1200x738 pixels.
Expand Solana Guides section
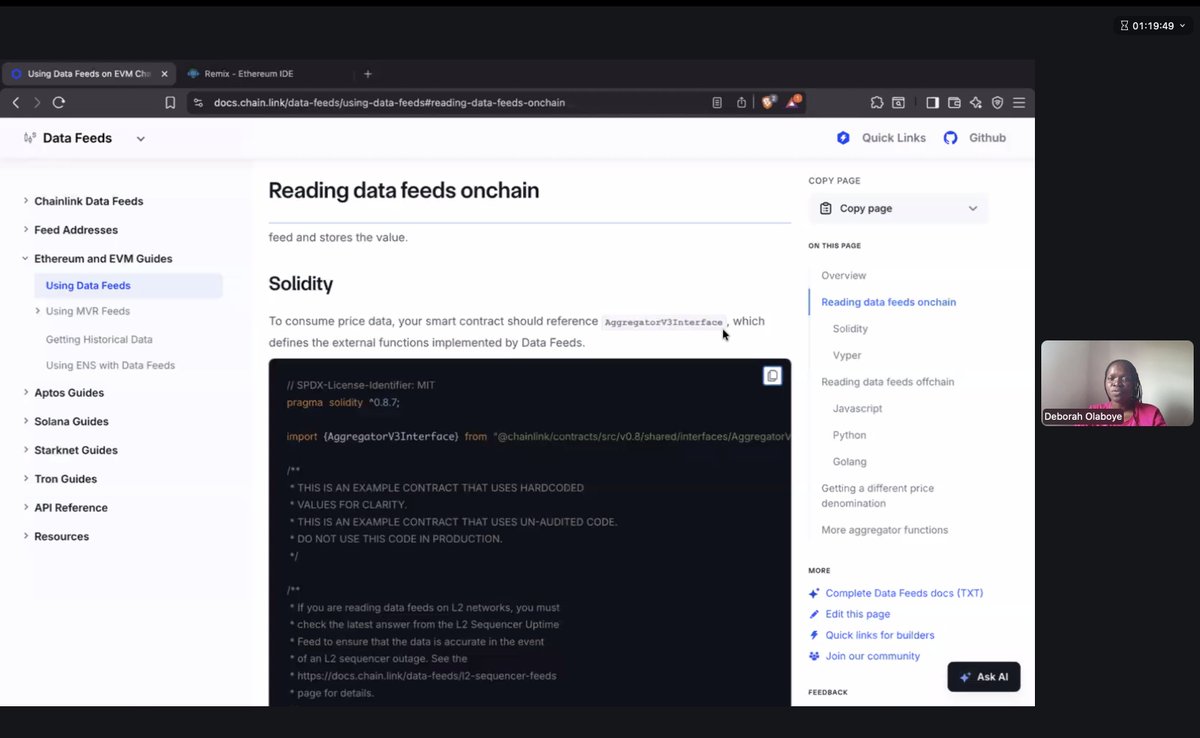[x=26, y=422]
